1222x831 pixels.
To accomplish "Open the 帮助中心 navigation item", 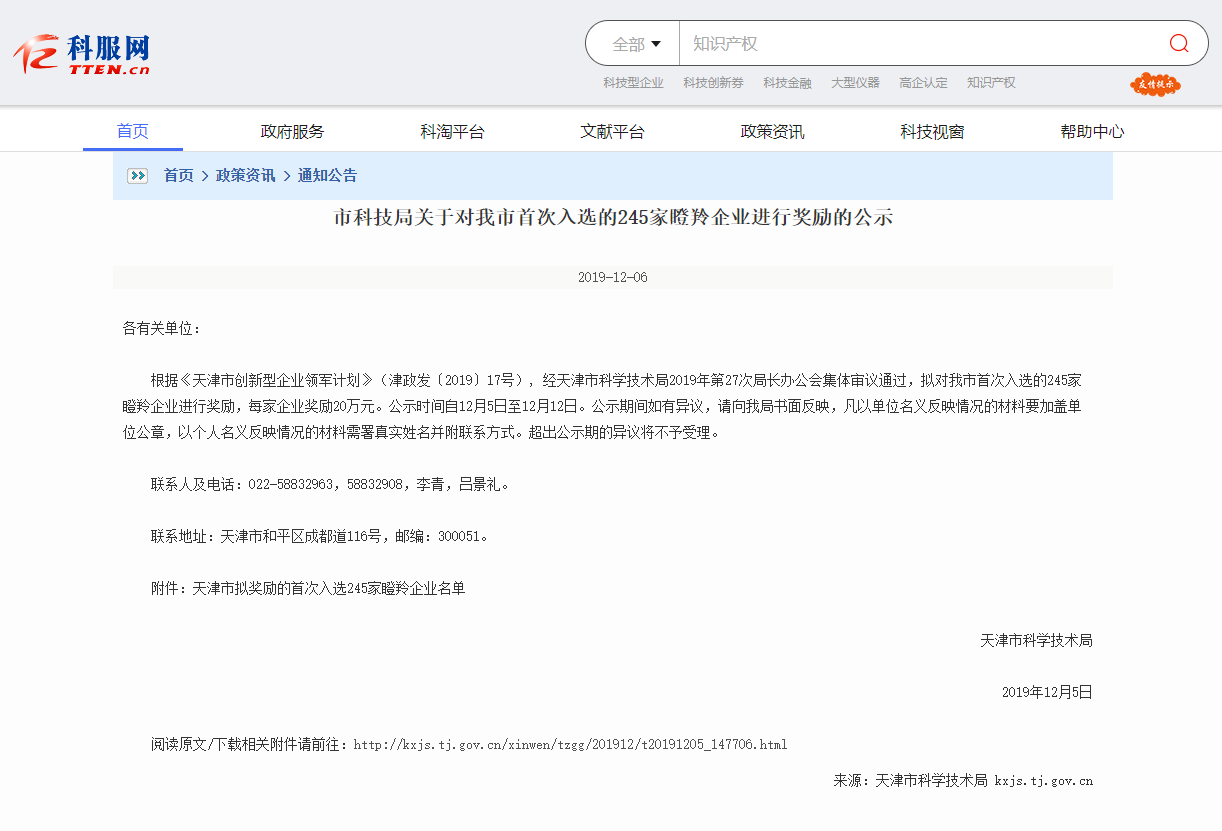I will point(1092,131).
